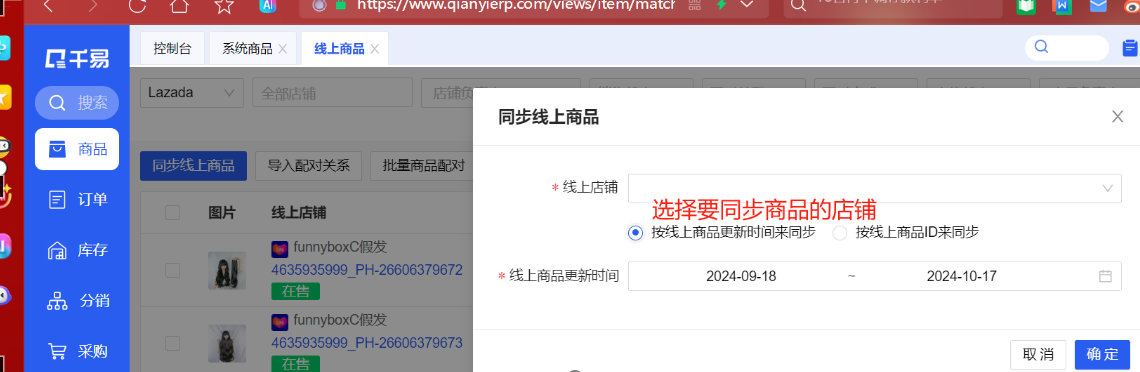The image size is (1140, 372).
Task: Open the 采购 purchasing menu in sidebar
Action: tap(77, 352)
